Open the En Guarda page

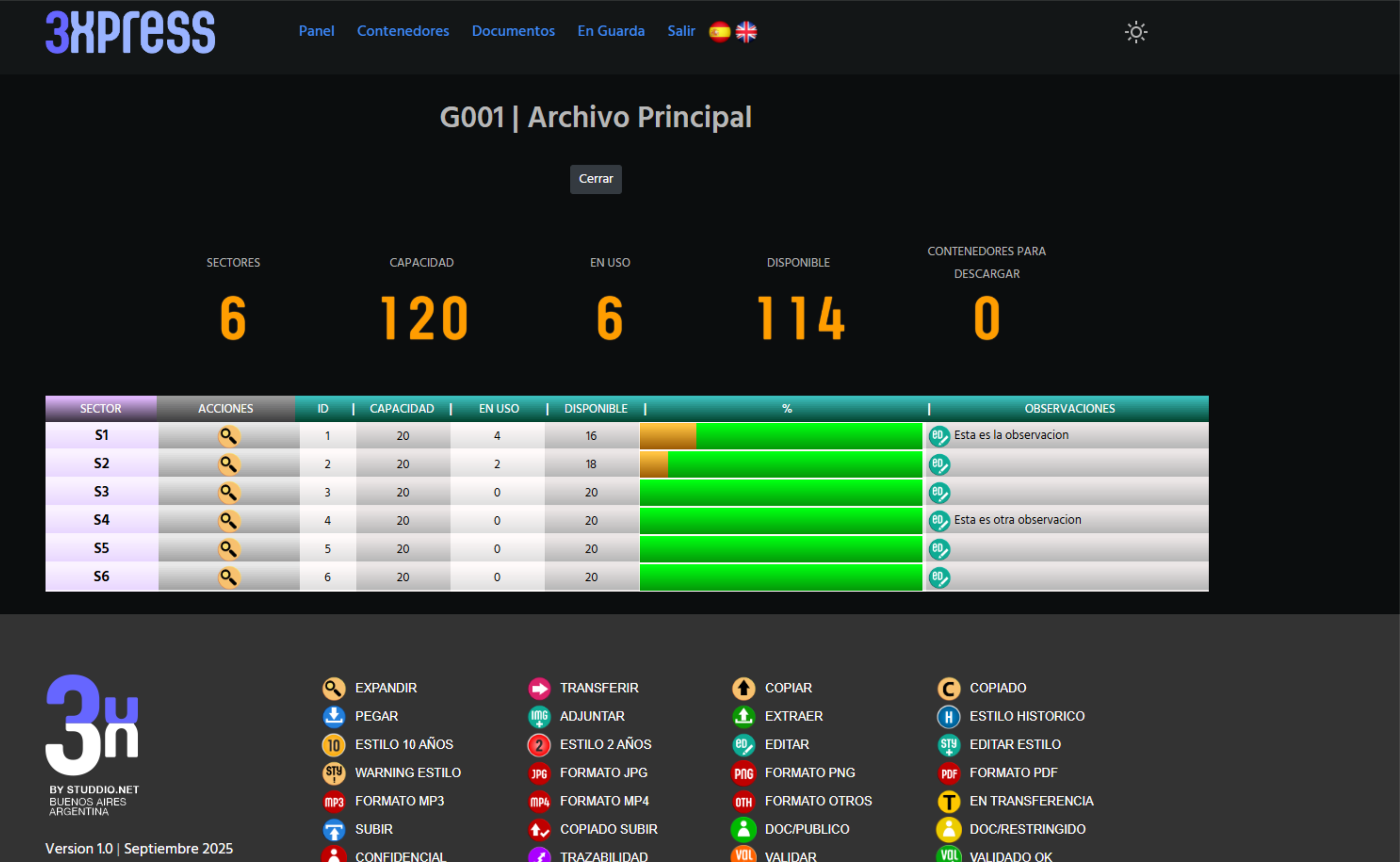[x=611, y=32]
